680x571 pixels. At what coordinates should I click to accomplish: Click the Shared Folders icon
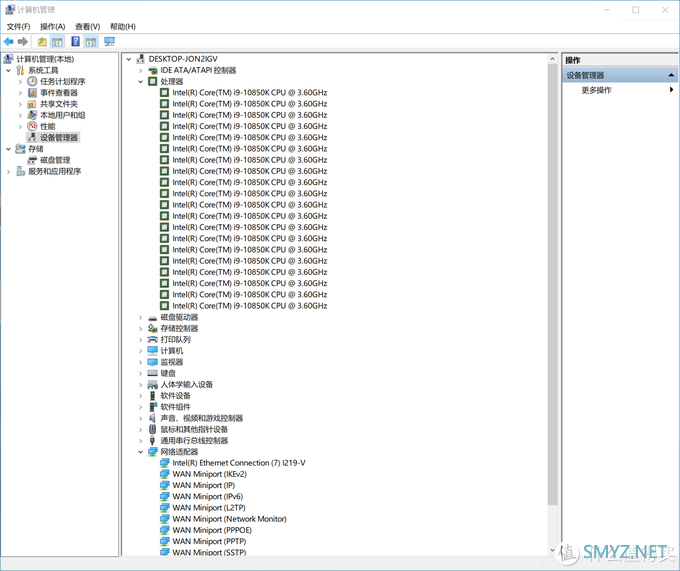(x=32, y=104)
